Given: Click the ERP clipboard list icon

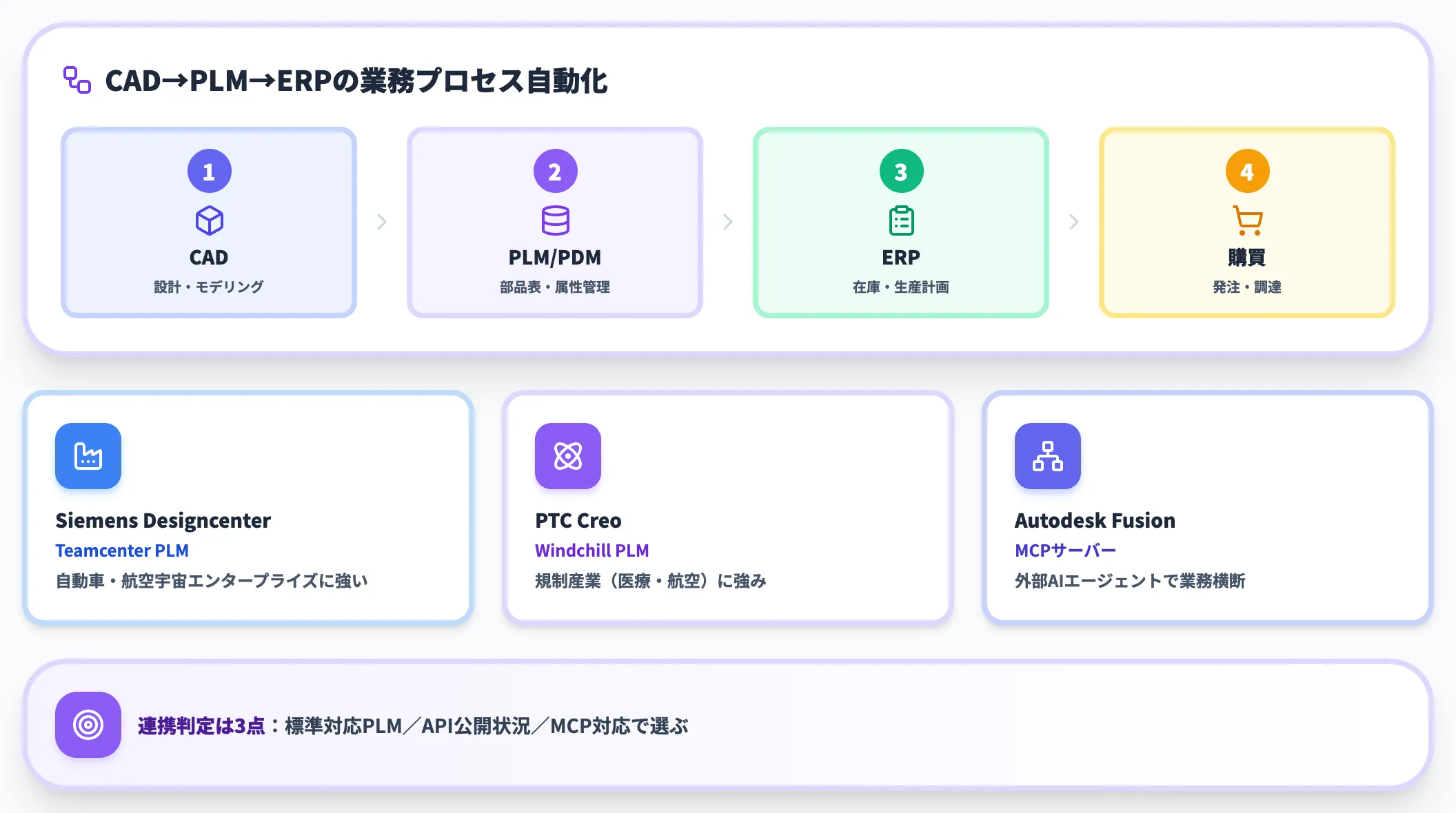Looking at the screenshot, I should (902, 220).
